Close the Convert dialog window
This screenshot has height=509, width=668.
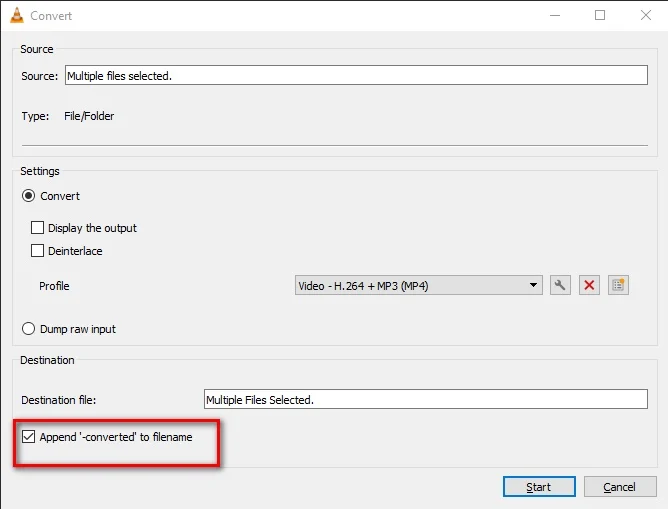646,15
